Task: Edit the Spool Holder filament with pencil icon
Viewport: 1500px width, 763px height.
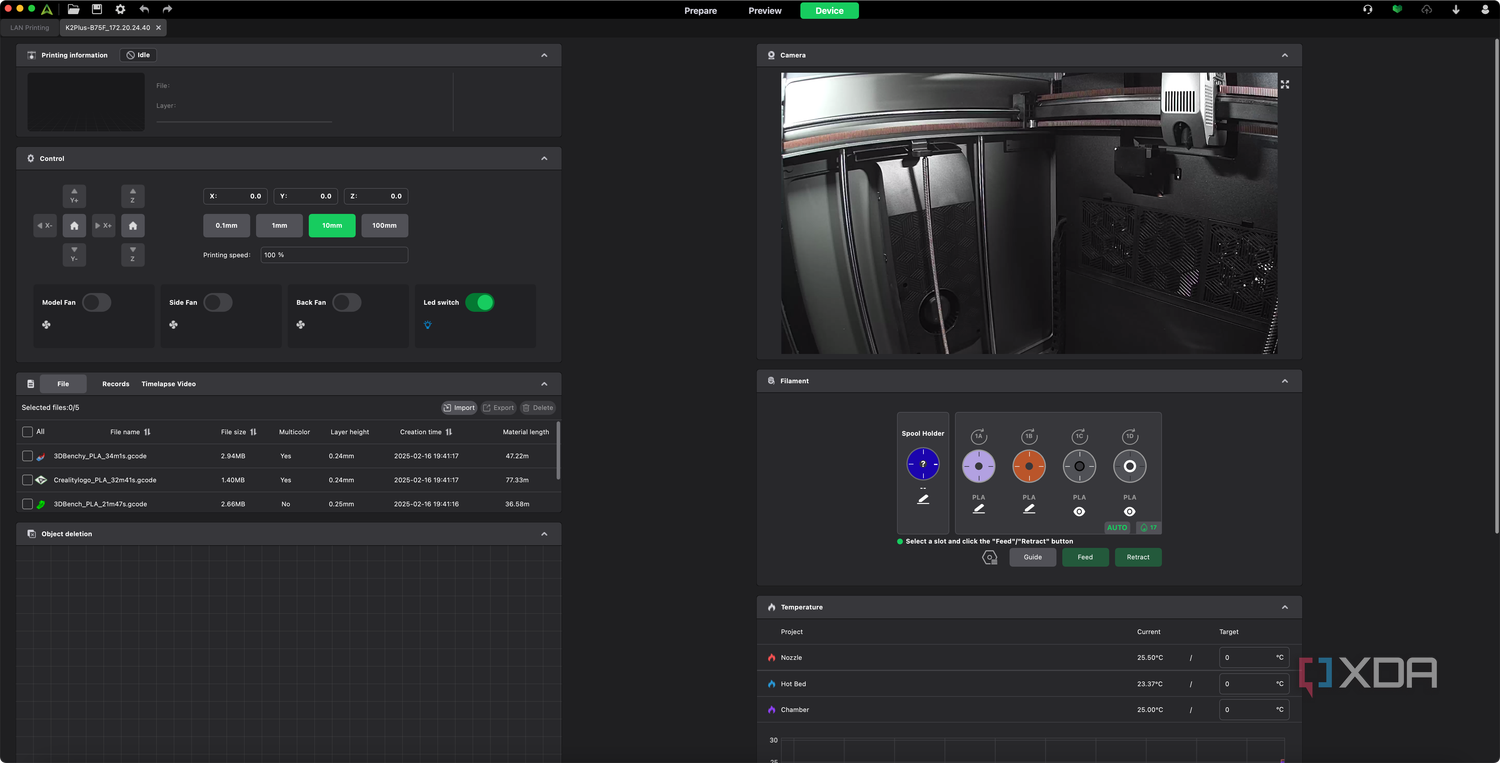Action: tap(923, 499)
